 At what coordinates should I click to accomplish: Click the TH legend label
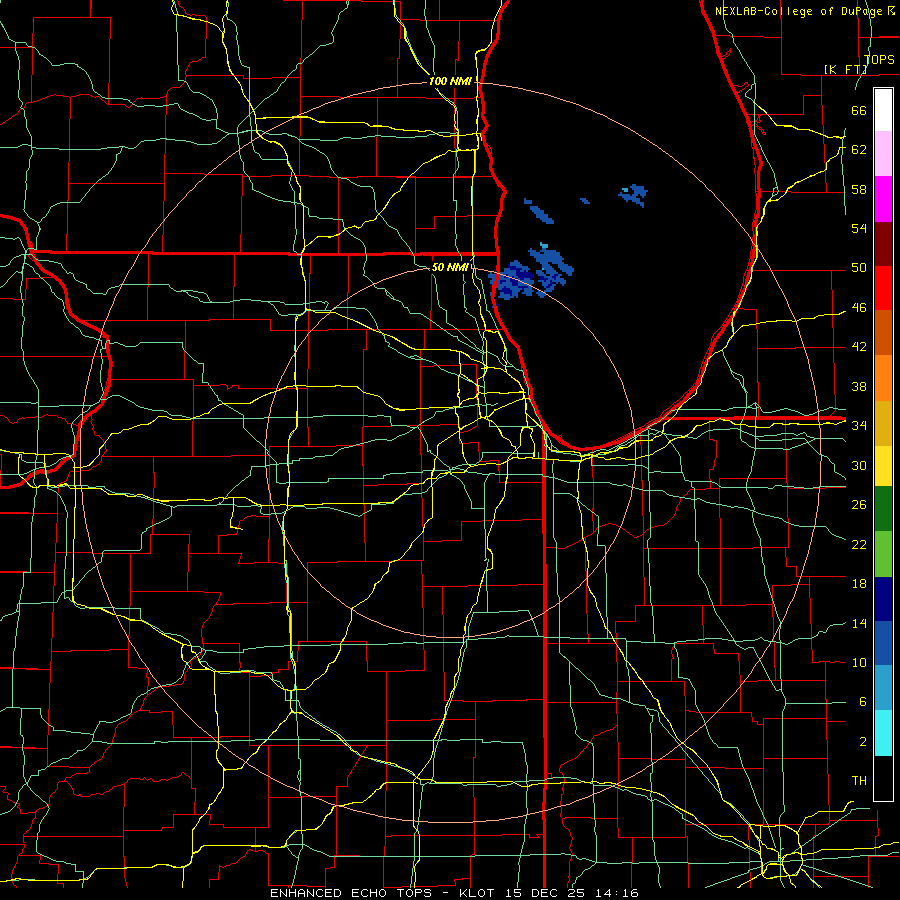tap(859, 780)
